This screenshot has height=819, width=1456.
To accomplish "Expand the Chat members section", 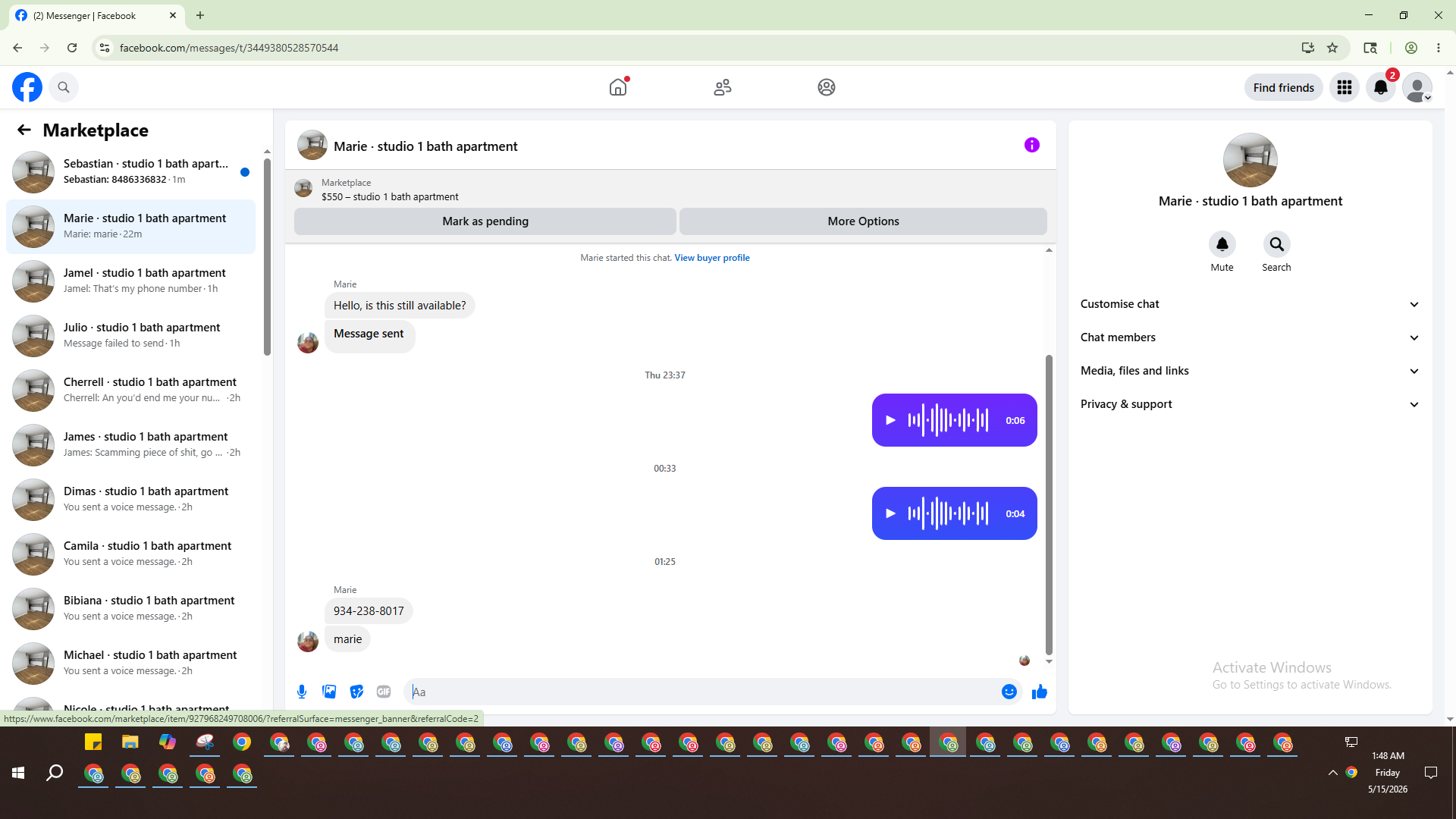I will click(1250, 337).
